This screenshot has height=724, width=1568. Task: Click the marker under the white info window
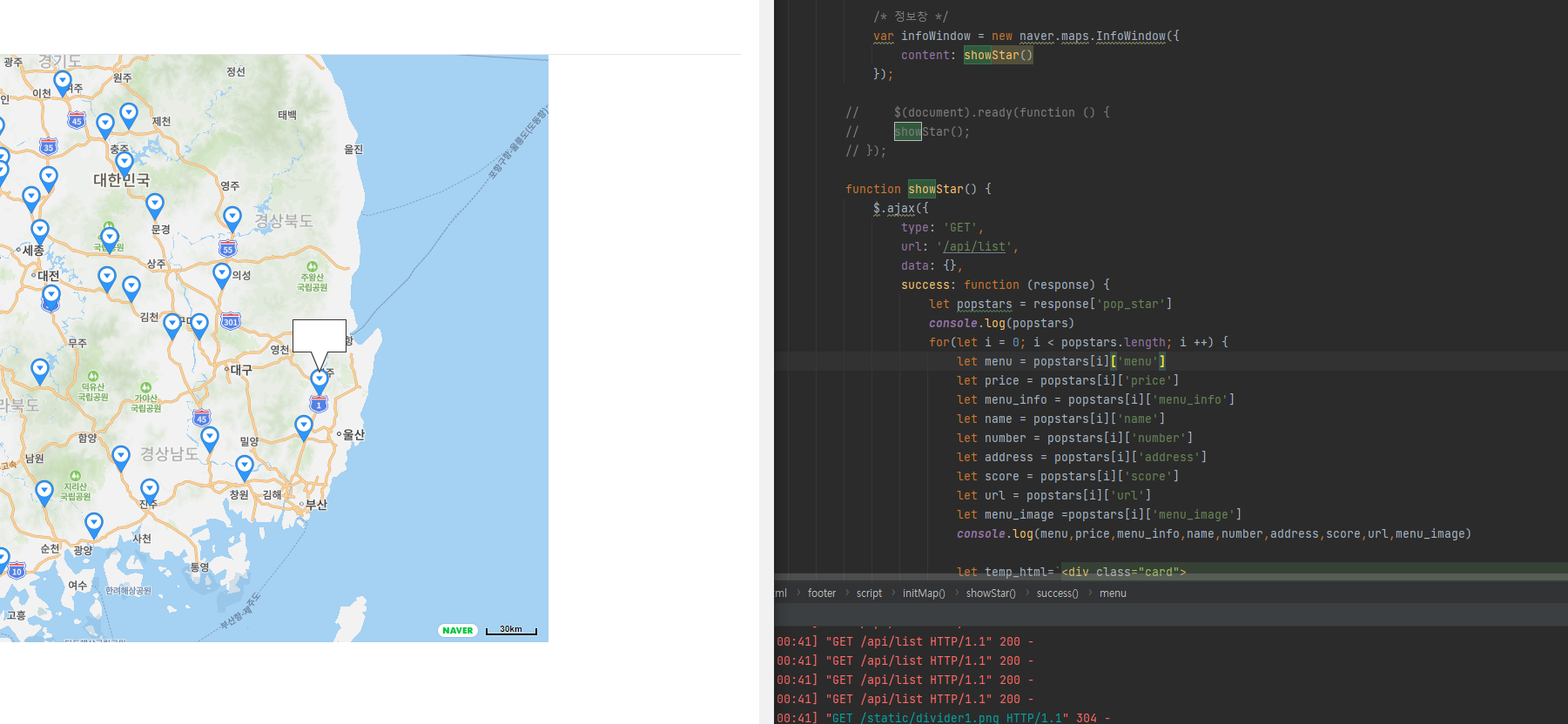pos(320,381)
